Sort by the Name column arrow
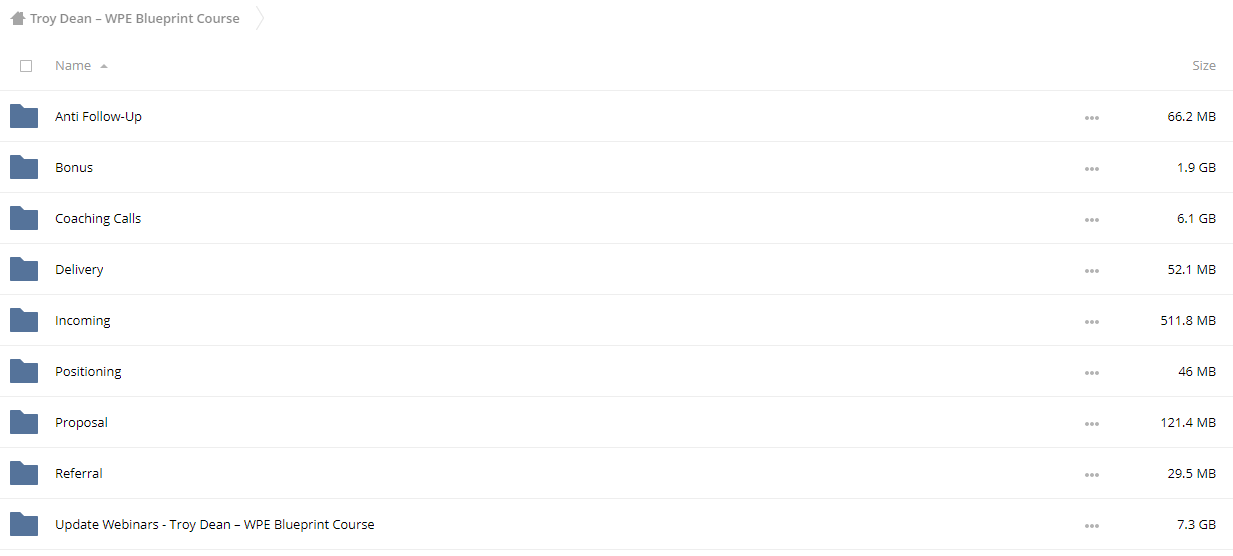Viewport: 1233px width, 556px height. click(x=104, y=66)
